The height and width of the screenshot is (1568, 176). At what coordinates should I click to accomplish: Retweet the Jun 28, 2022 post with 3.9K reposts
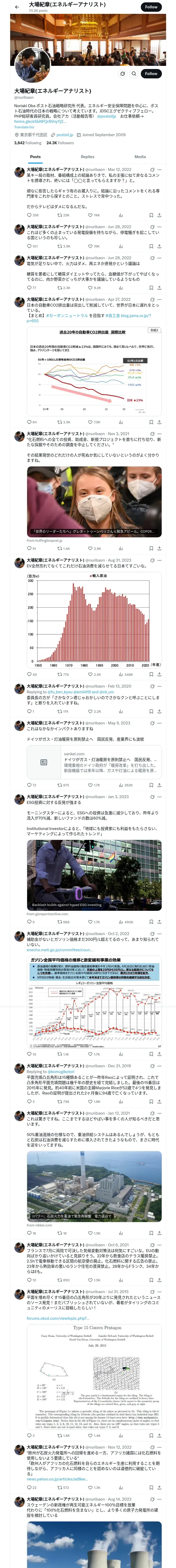pyautogui.click(x=64, y=246)
